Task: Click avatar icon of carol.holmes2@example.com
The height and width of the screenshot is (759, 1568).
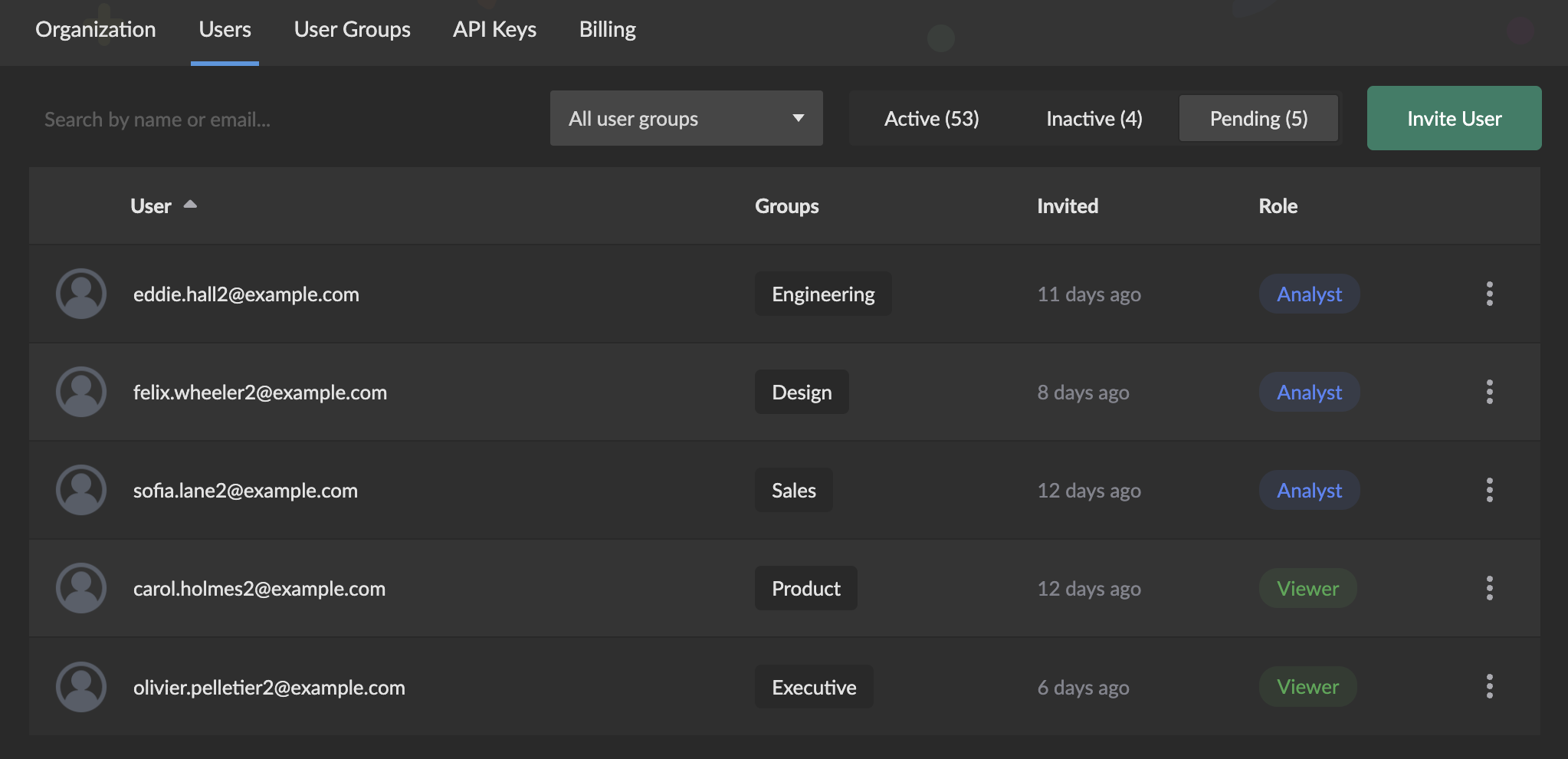Action: pyautogui.click(x=81, y=588)
